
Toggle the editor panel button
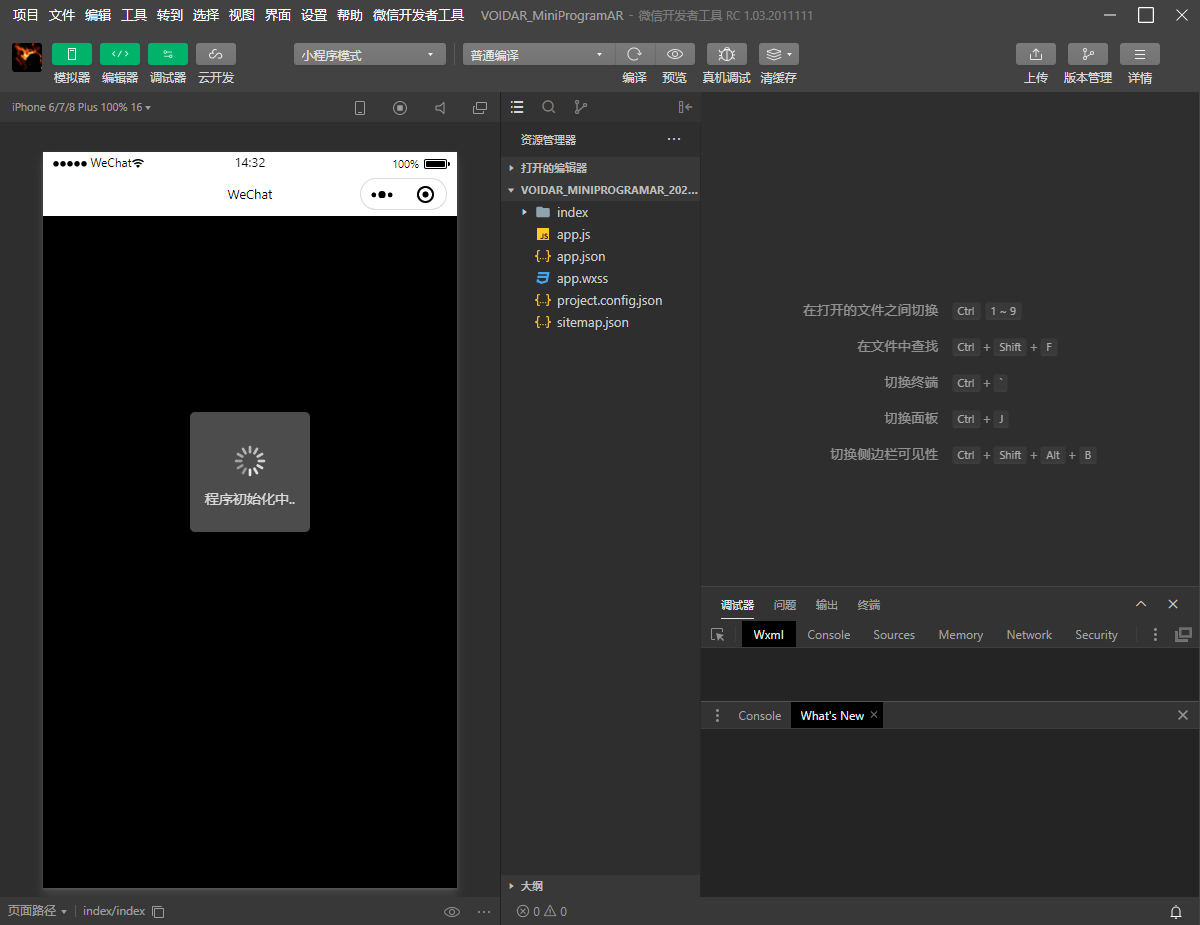[120, 54]
